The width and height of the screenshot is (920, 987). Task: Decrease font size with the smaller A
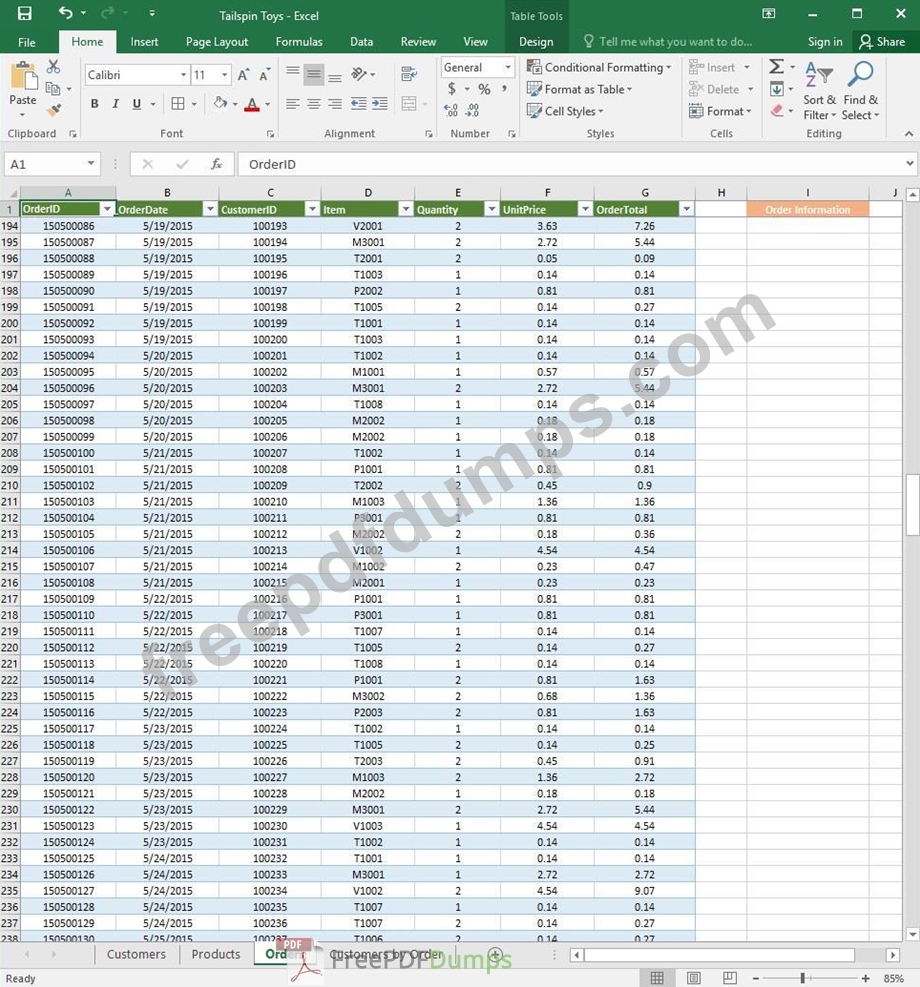pos(265,75)
